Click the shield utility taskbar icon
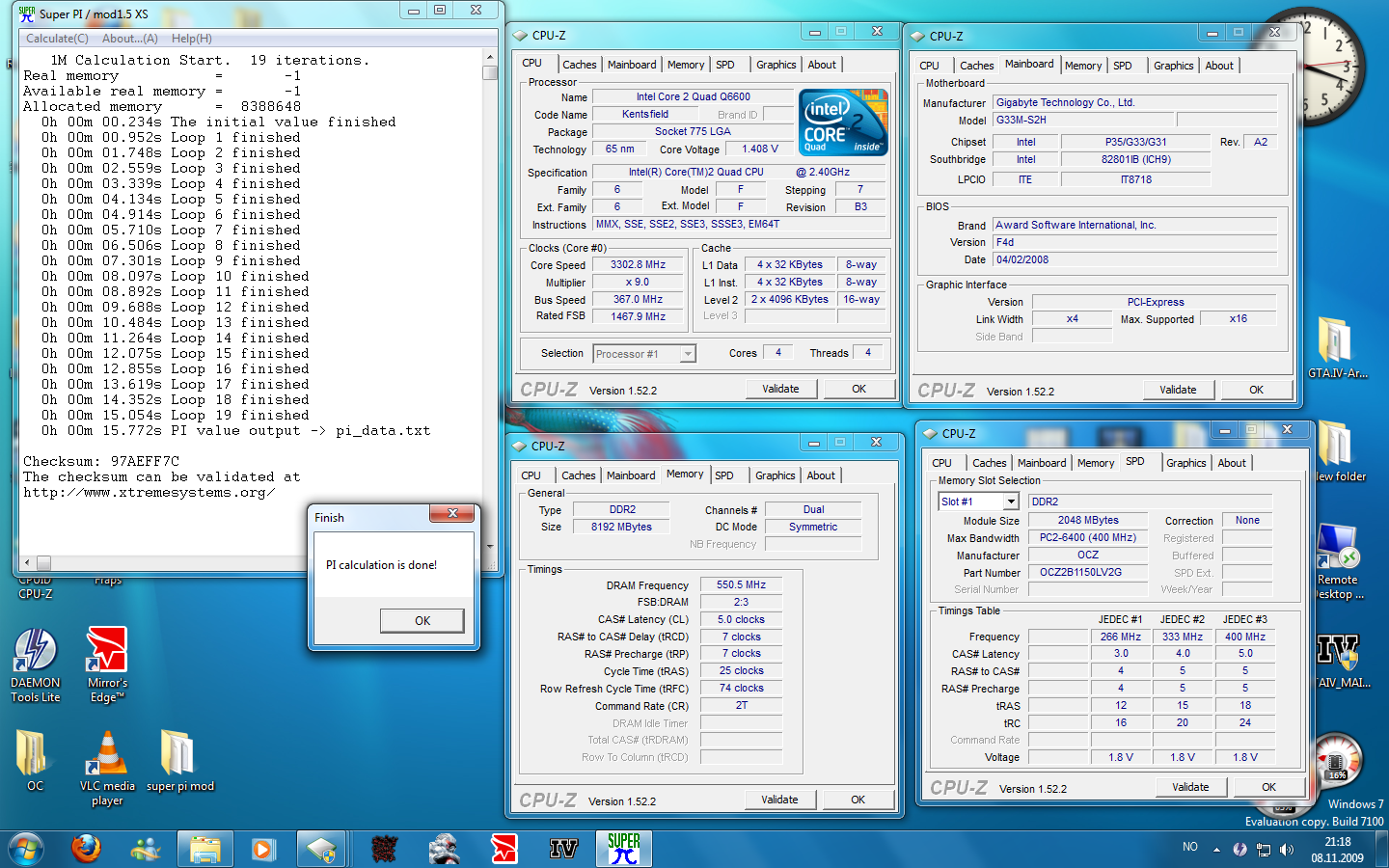Image resolution: width=1389 pixels, height=868 pixels. click(321, 849)
